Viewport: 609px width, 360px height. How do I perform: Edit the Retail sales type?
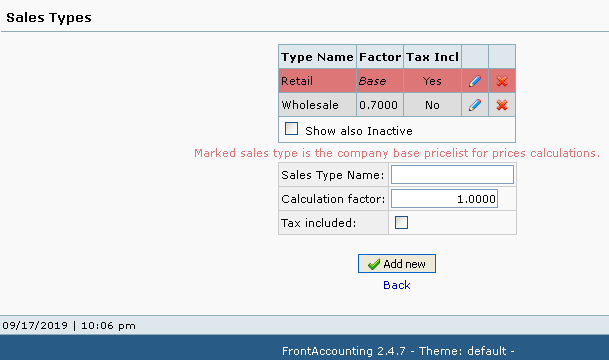tap(475, 81)
